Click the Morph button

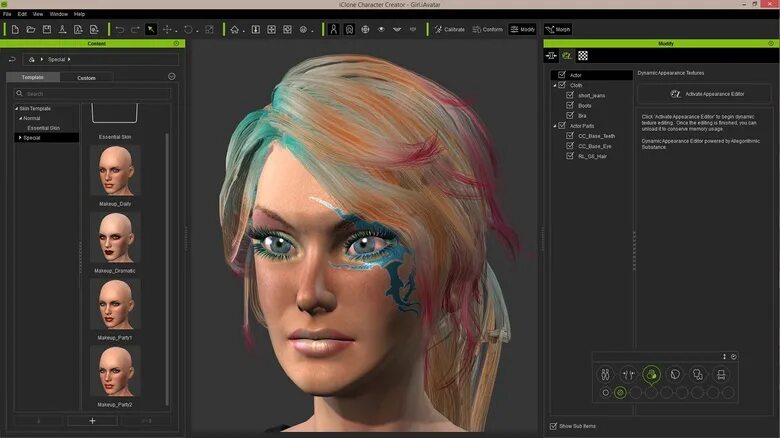(x=558, y=29)
